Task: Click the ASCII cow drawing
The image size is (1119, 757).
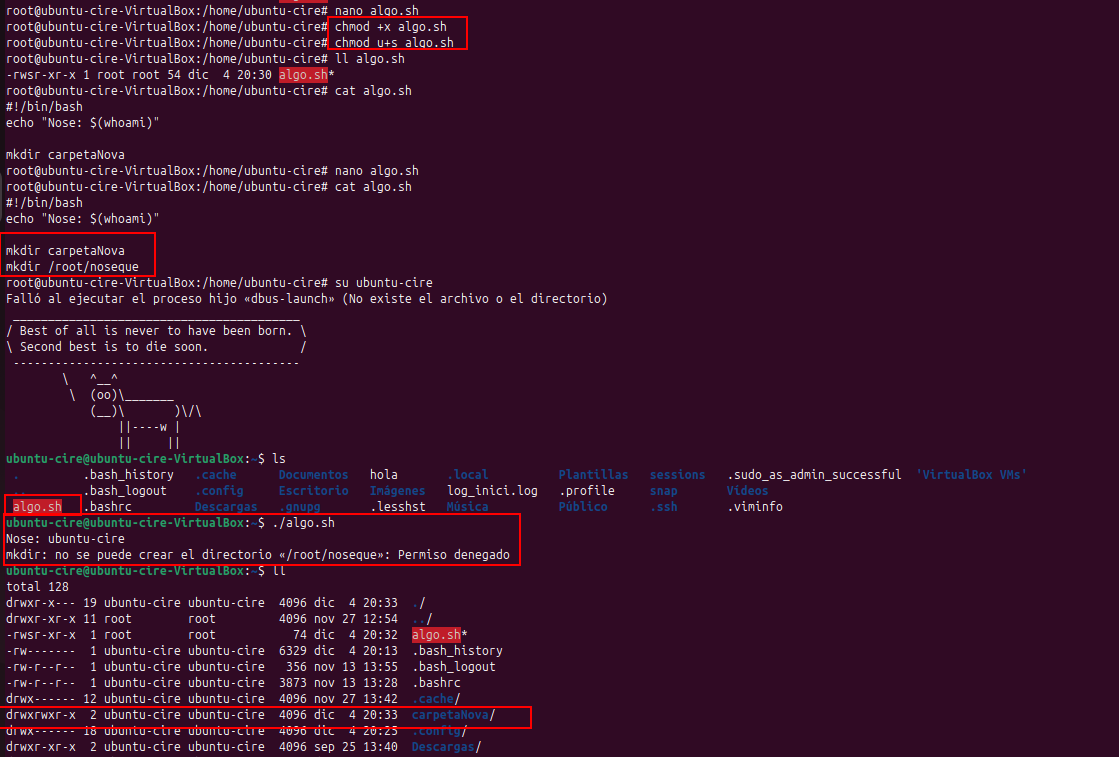Action: point(140,410)
